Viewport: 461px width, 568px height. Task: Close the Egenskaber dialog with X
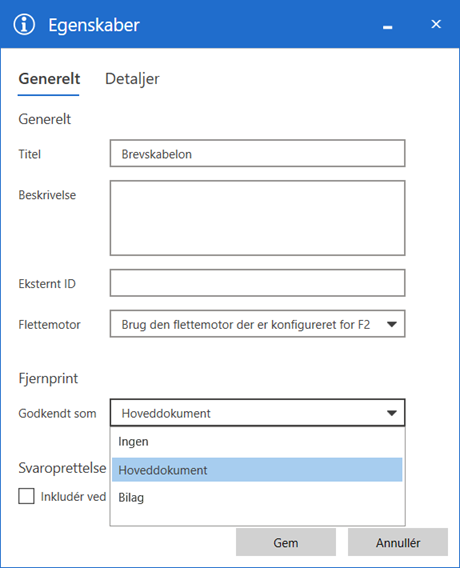[436, 24]
